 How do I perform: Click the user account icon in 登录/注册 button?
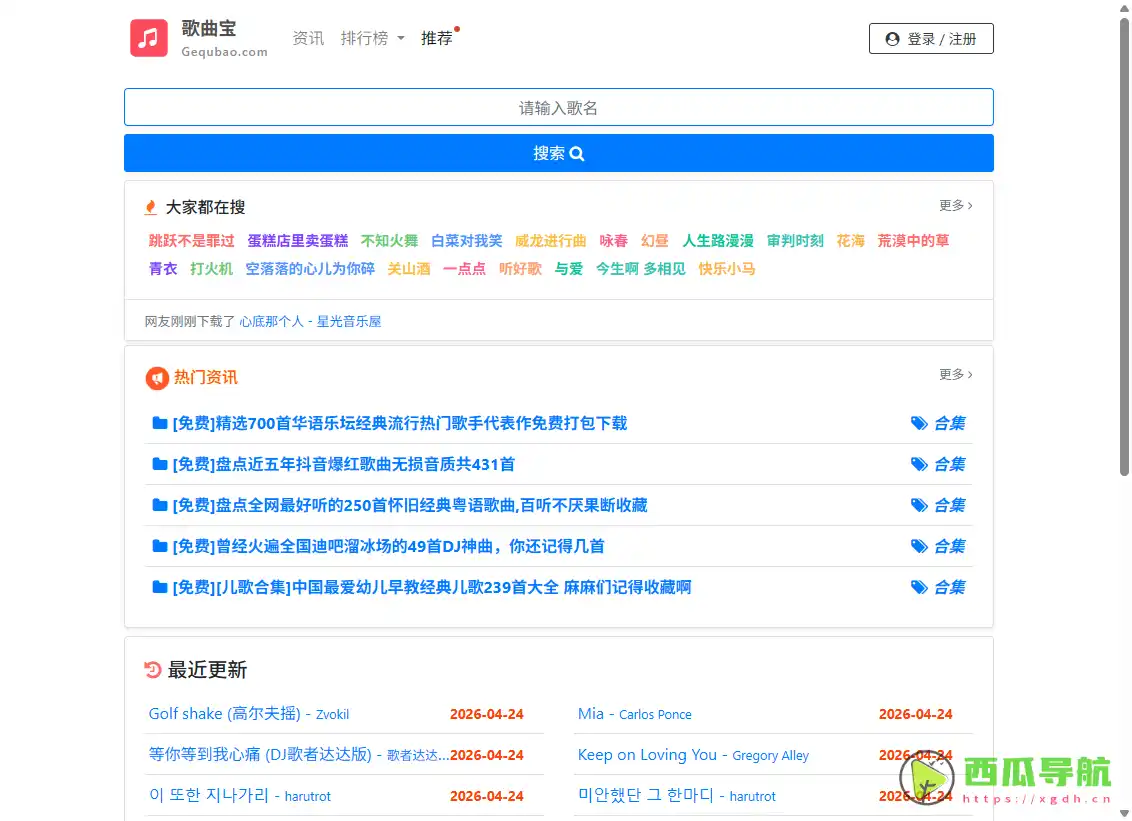(891, 39)
